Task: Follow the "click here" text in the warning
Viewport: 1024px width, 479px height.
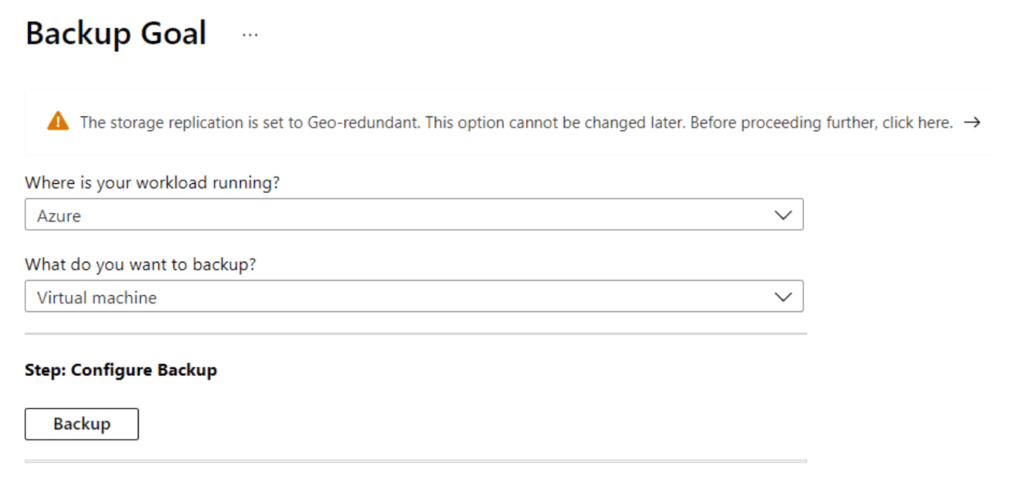Action: coord(919,123)
